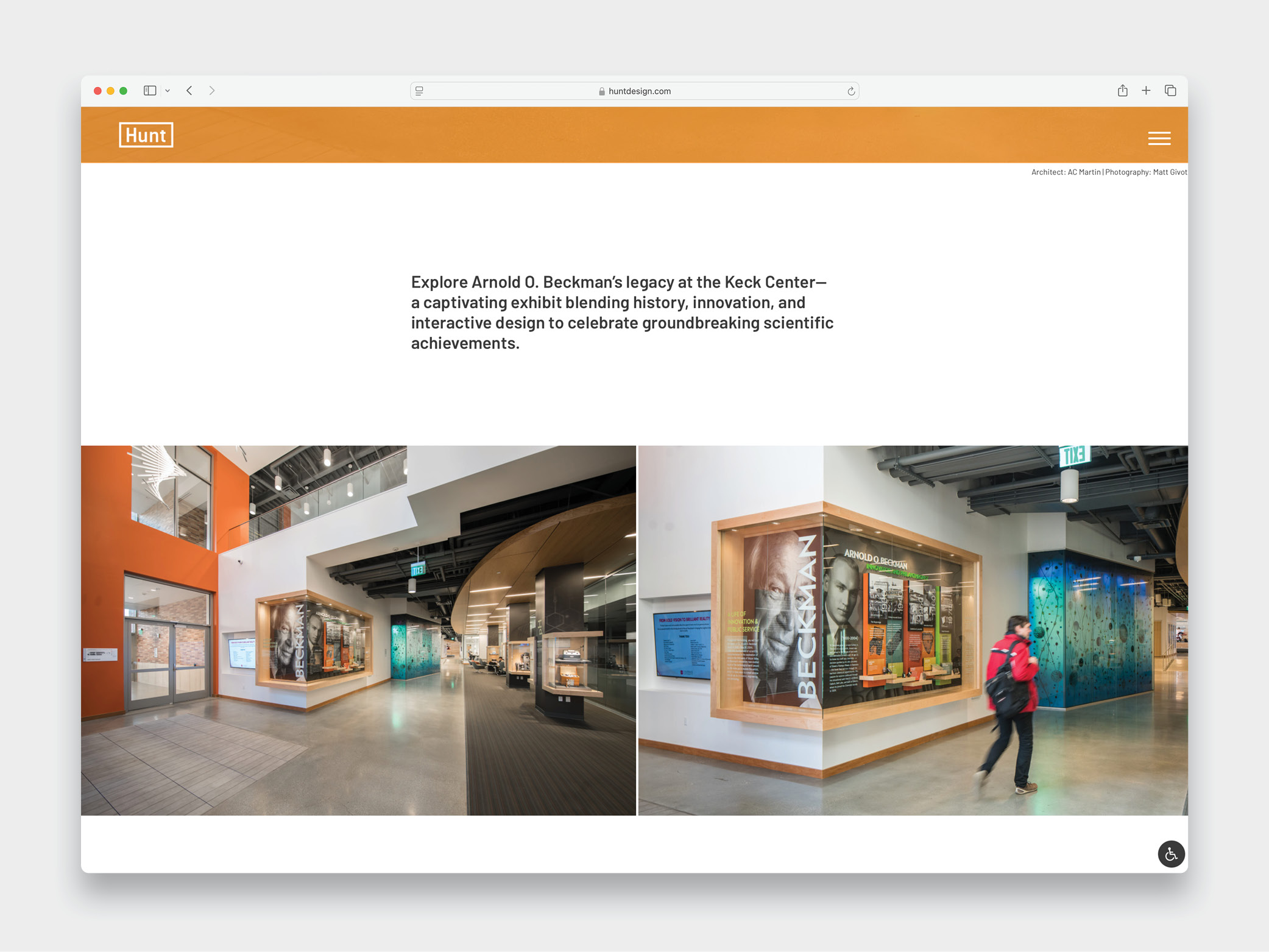
Task: Show tab overview icon
Action: point(1170,91)
